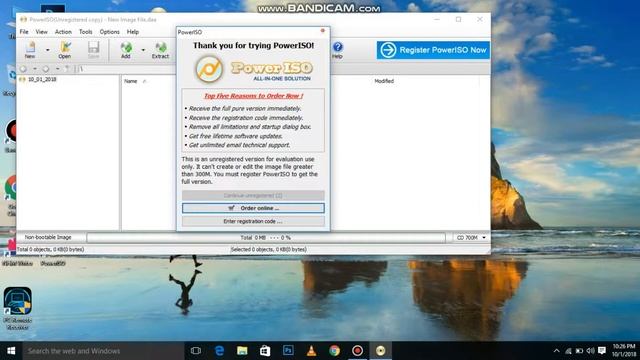Click the Bandicam recorder taskbar icon
This screenshot has width=640, height=360.
pyautogui.click(x=357, y=351)
